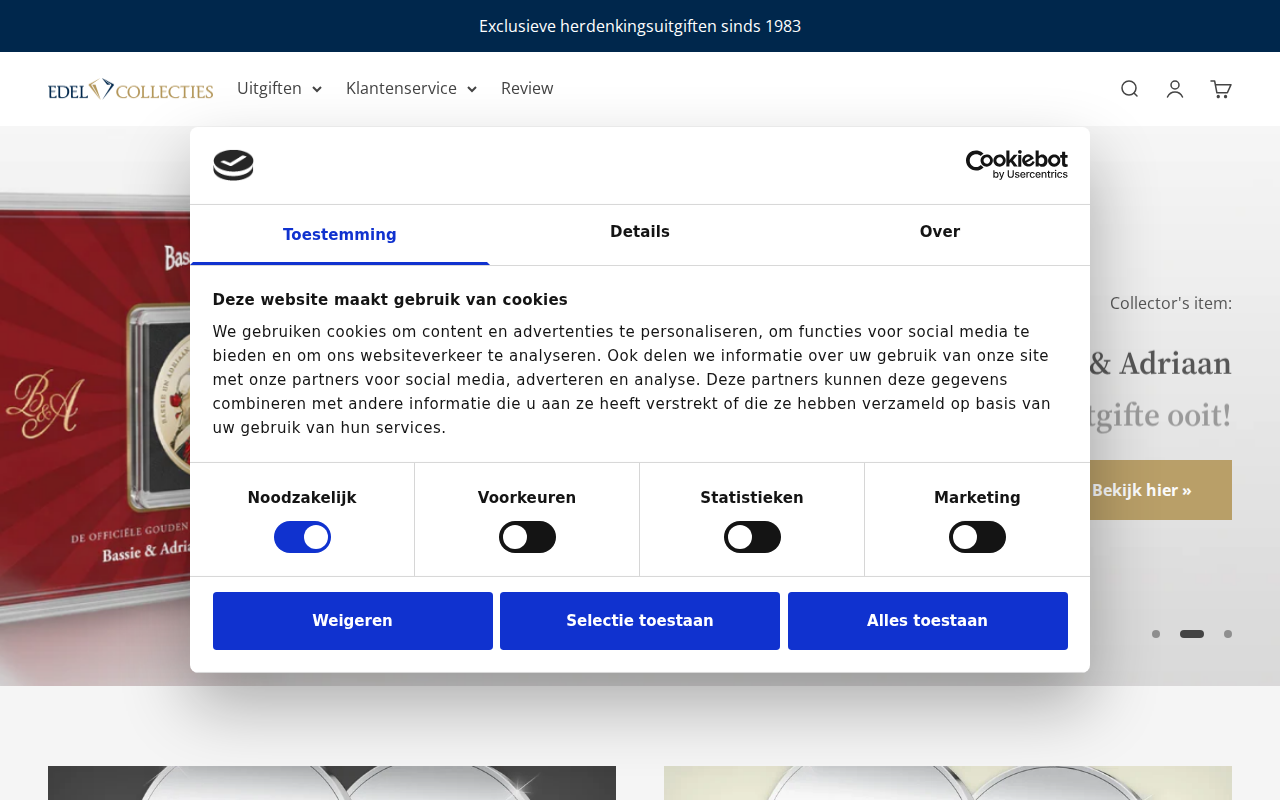Expand the Klantenservice menu
Viewport: 1280px width, 800px height.
(x=411, y=88)
